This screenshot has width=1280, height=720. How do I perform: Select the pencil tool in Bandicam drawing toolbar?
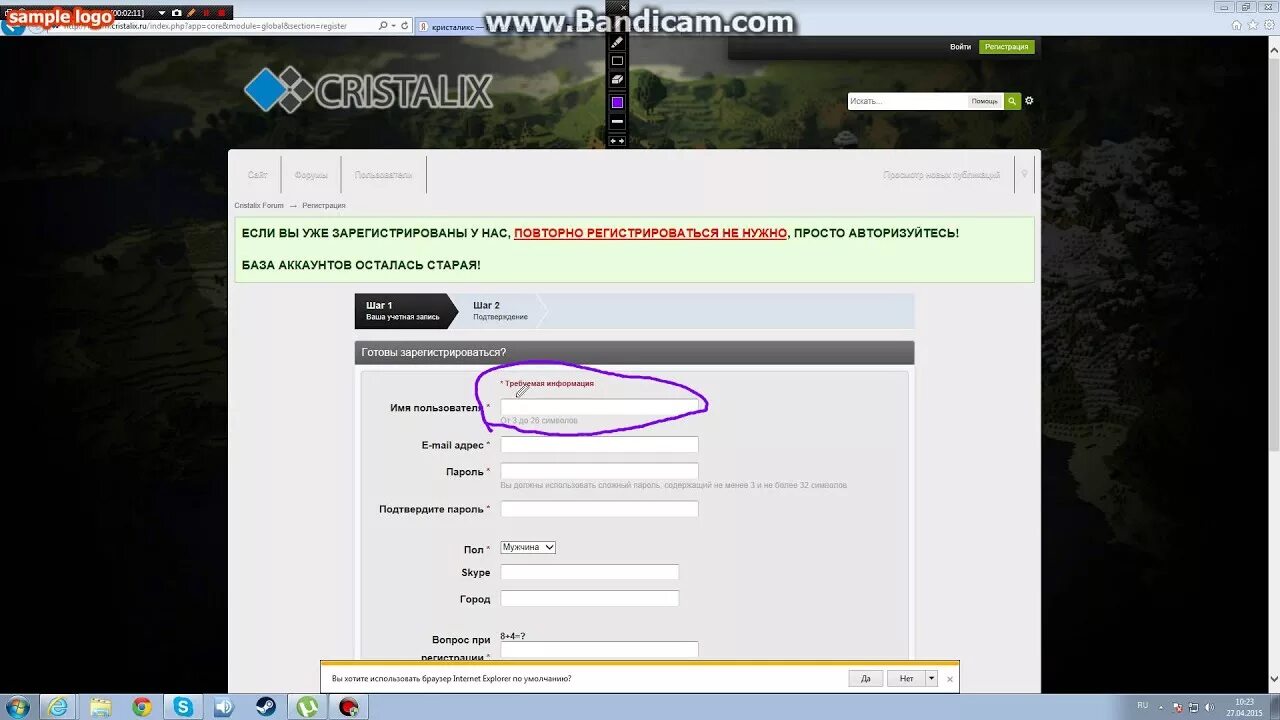(617, 43)
